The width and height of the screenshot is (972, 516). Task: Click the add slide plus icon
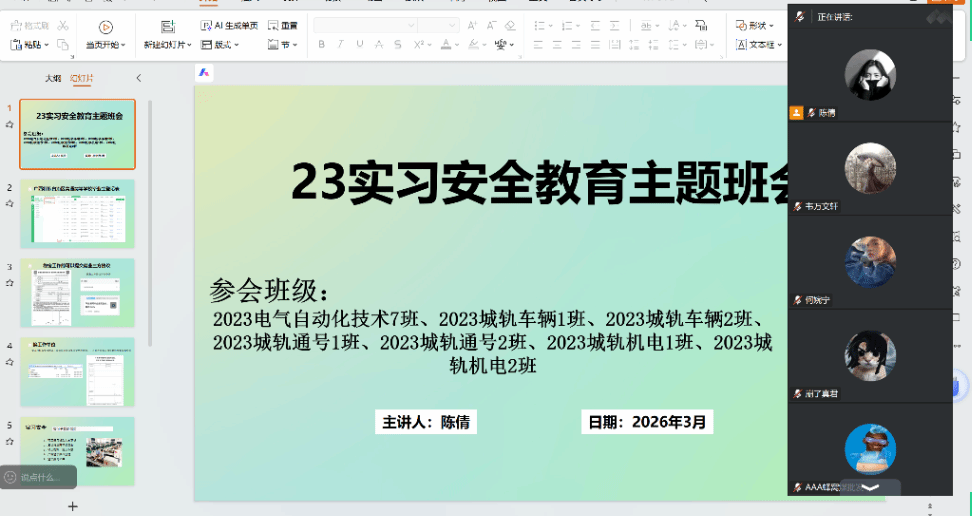coord(72,506)
